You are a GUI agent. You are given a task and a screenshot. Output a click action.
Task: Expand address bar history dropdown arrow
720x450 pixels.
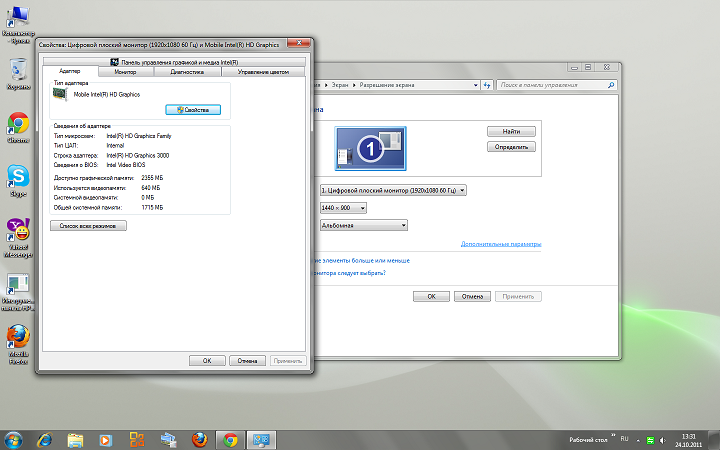click(476, 85)
